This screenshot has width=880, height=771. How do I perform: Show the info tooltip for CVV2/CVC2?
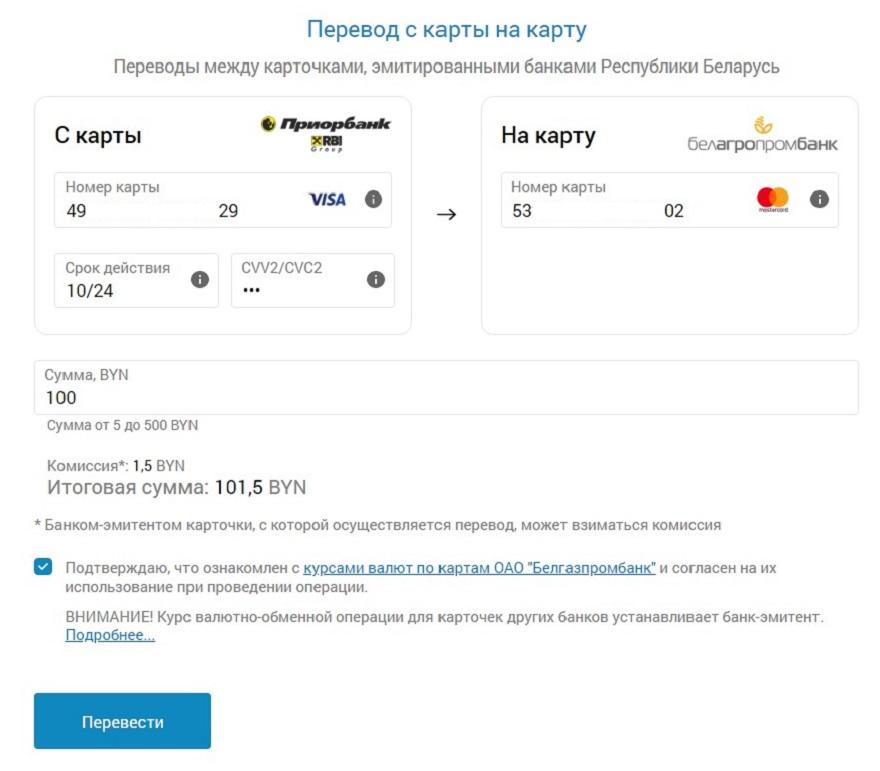pyautogui.click(x=376, y=279)
